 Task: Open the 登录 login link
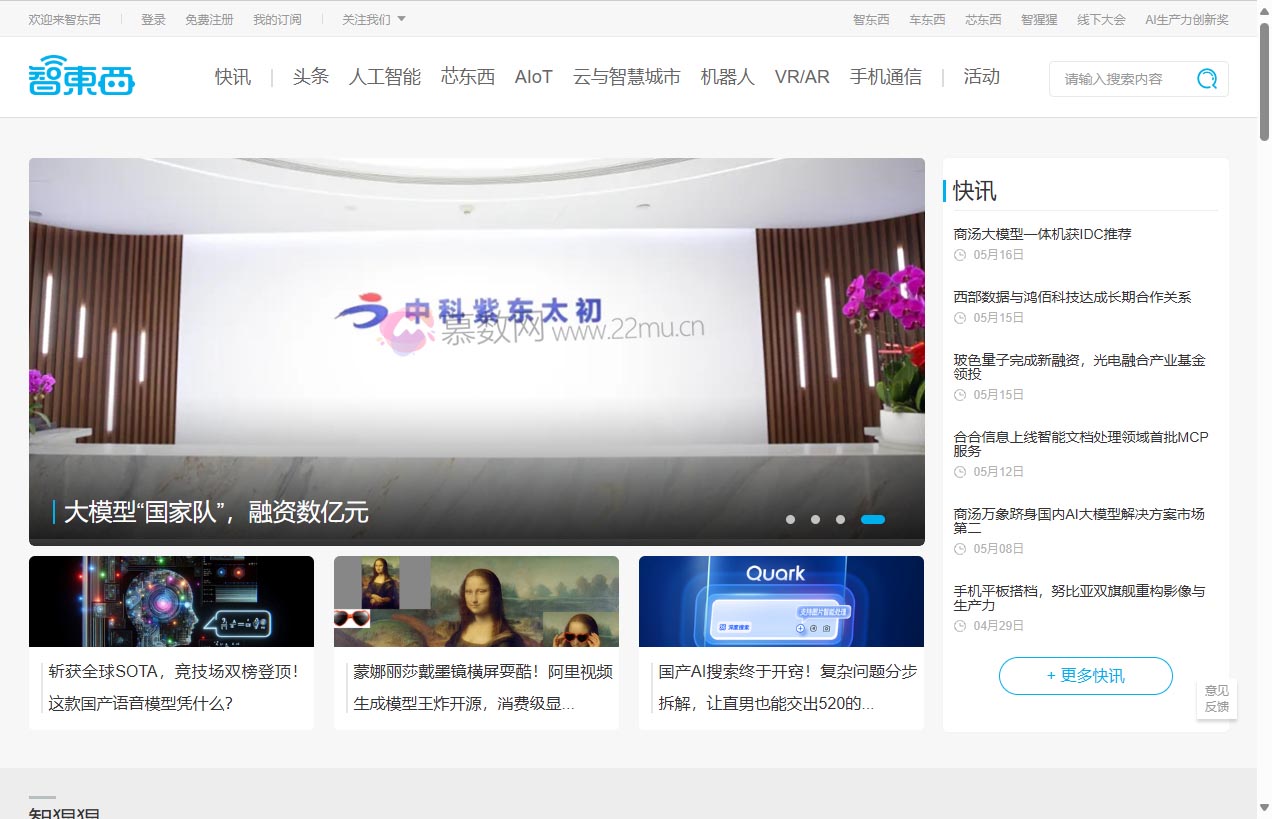[x=153, y=19]
